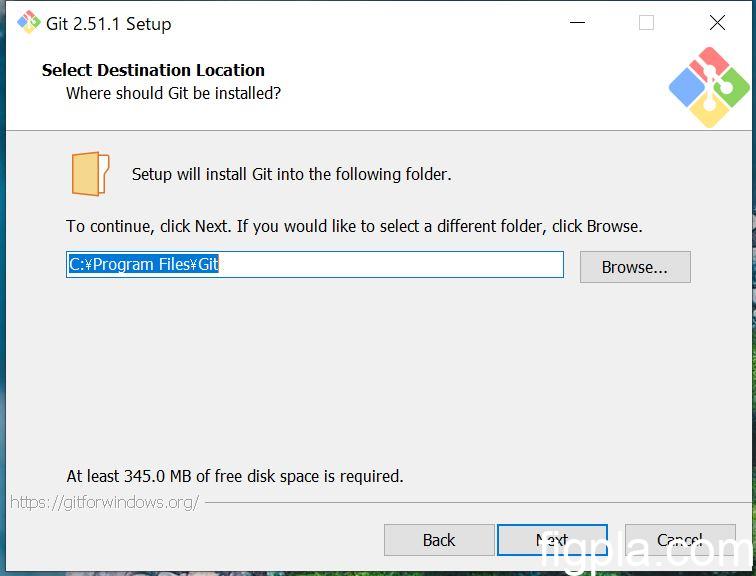Open the gitforwindows.org link
The height and width of the screenshot is (576, 756).
(104, 502)
